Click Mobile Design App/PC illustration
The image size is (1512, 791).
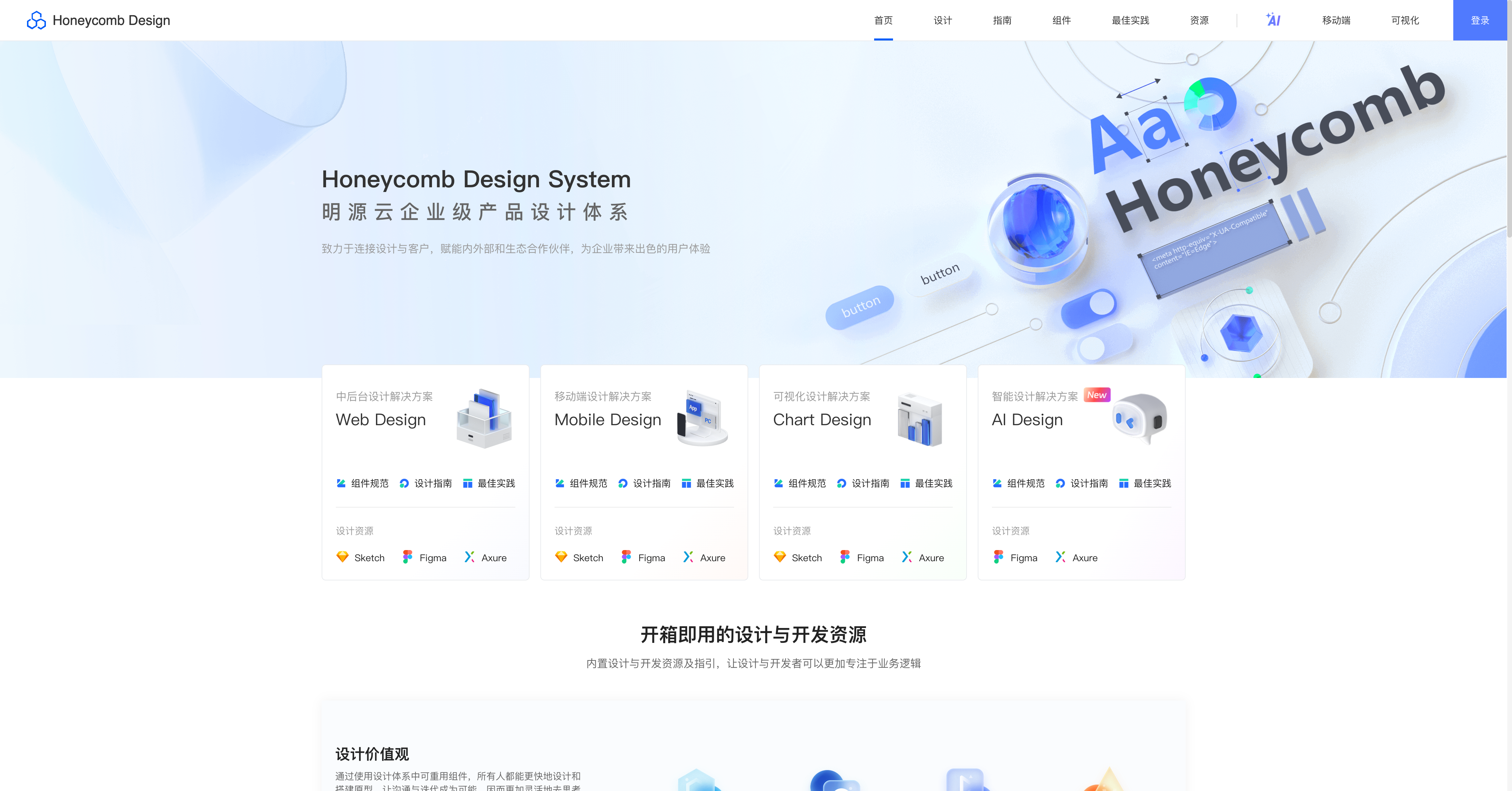click(x=703, y=418)
